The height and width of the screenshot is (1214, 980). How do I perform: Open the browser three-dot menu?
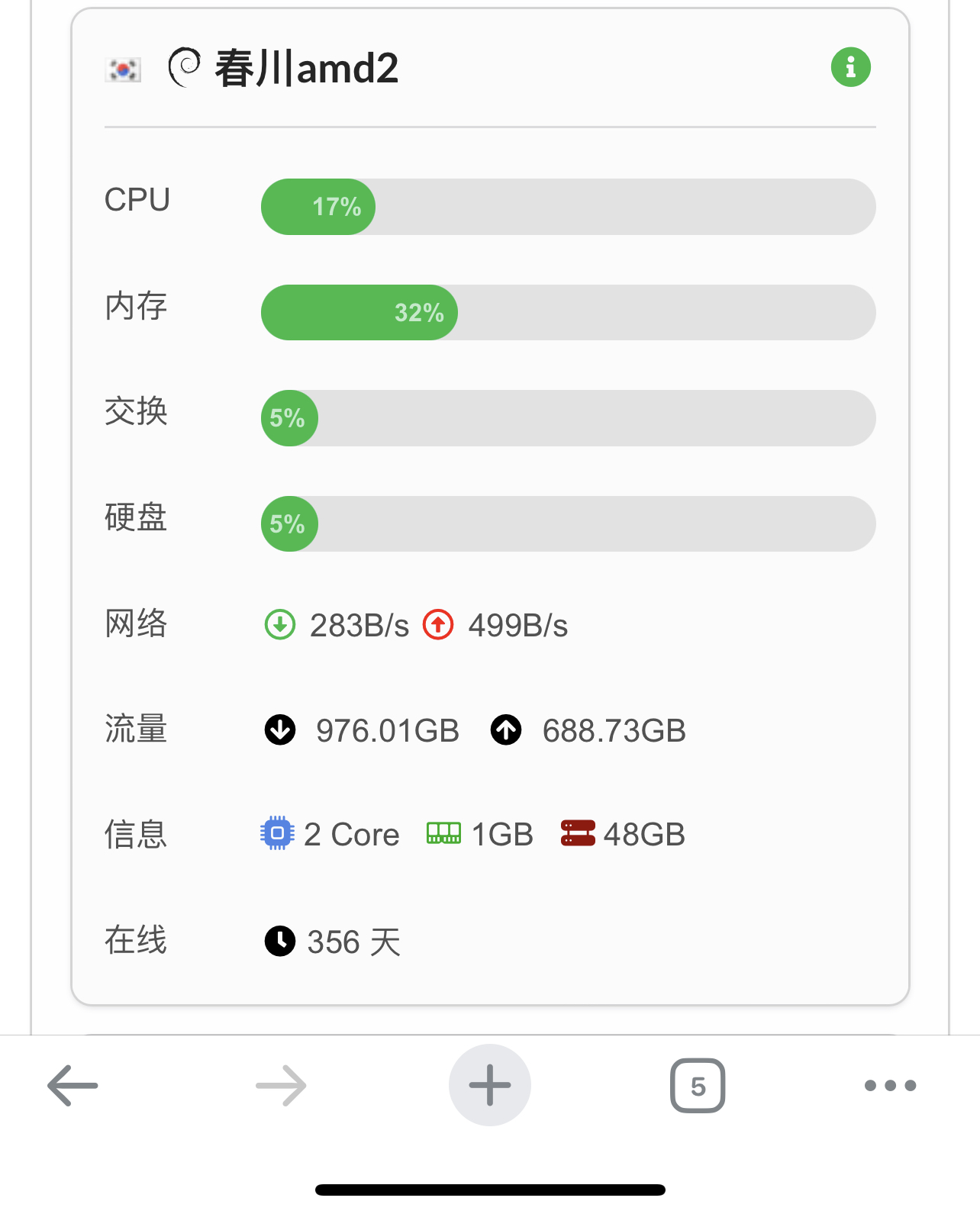point(890,1085)
